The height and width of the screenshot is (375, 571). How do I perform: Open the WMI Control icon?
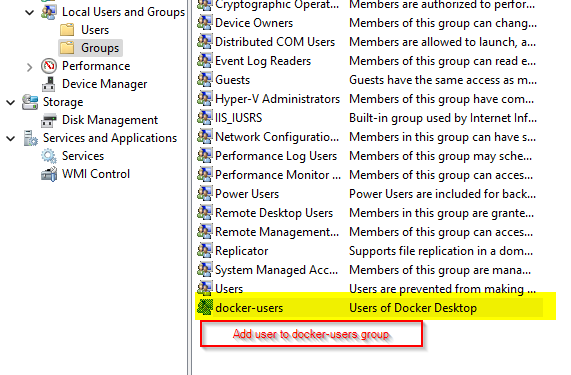(x=49, y=174)
